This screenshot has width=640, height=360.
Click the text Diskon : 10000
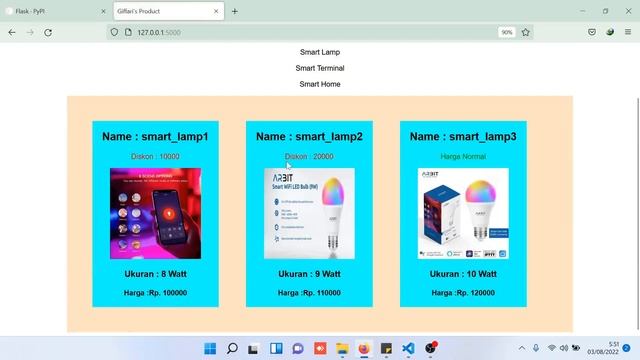[155, 156]
